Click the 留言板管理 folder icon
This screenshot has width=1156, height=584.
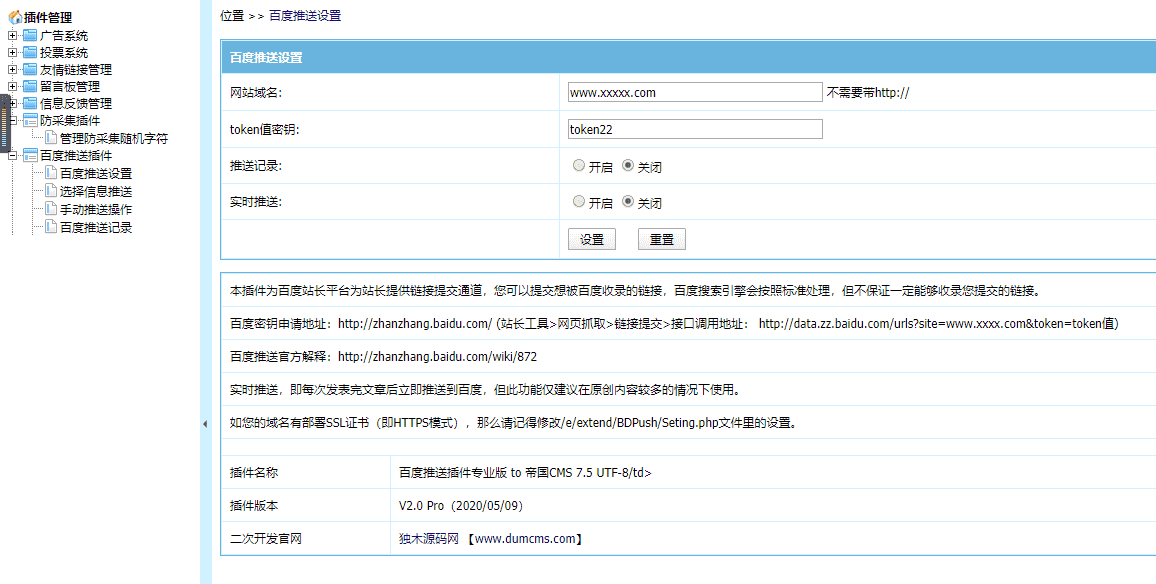click(x=29, y=86)
